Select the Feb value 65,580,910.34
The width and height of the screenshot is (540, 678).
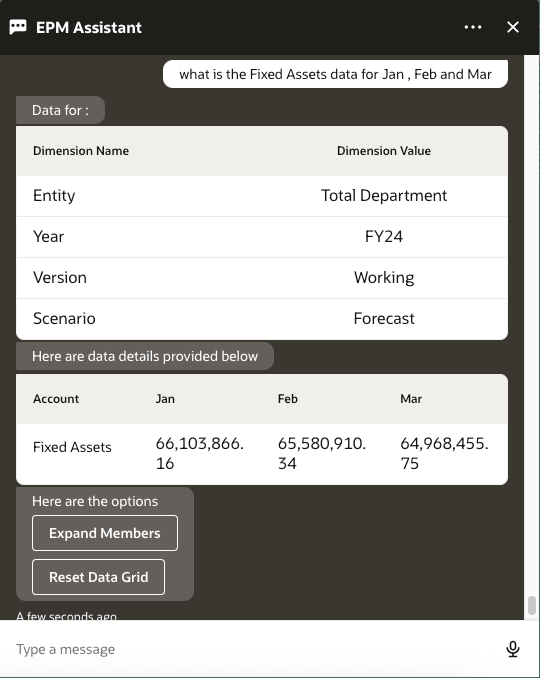(x=322, y=453)
